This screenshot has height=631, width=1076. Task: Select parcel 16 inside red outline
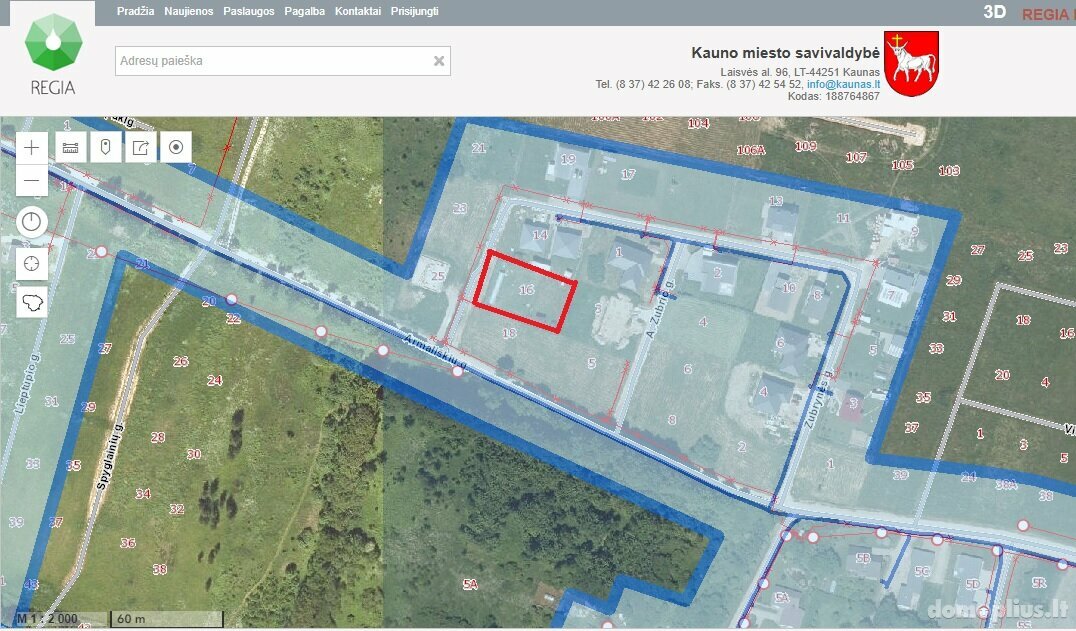526,290
